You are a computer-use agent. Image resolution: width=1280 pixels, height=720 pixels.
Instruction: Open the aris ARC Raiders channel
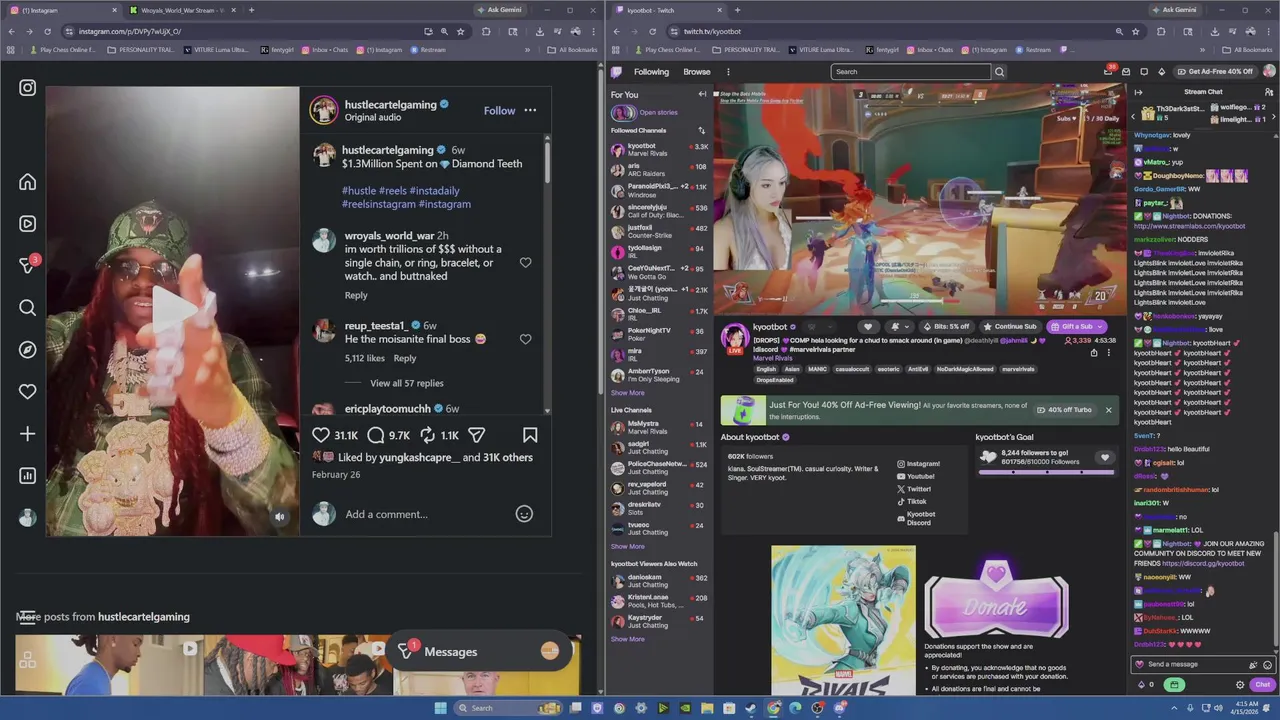pyautogui.click(x=659, y=170)
